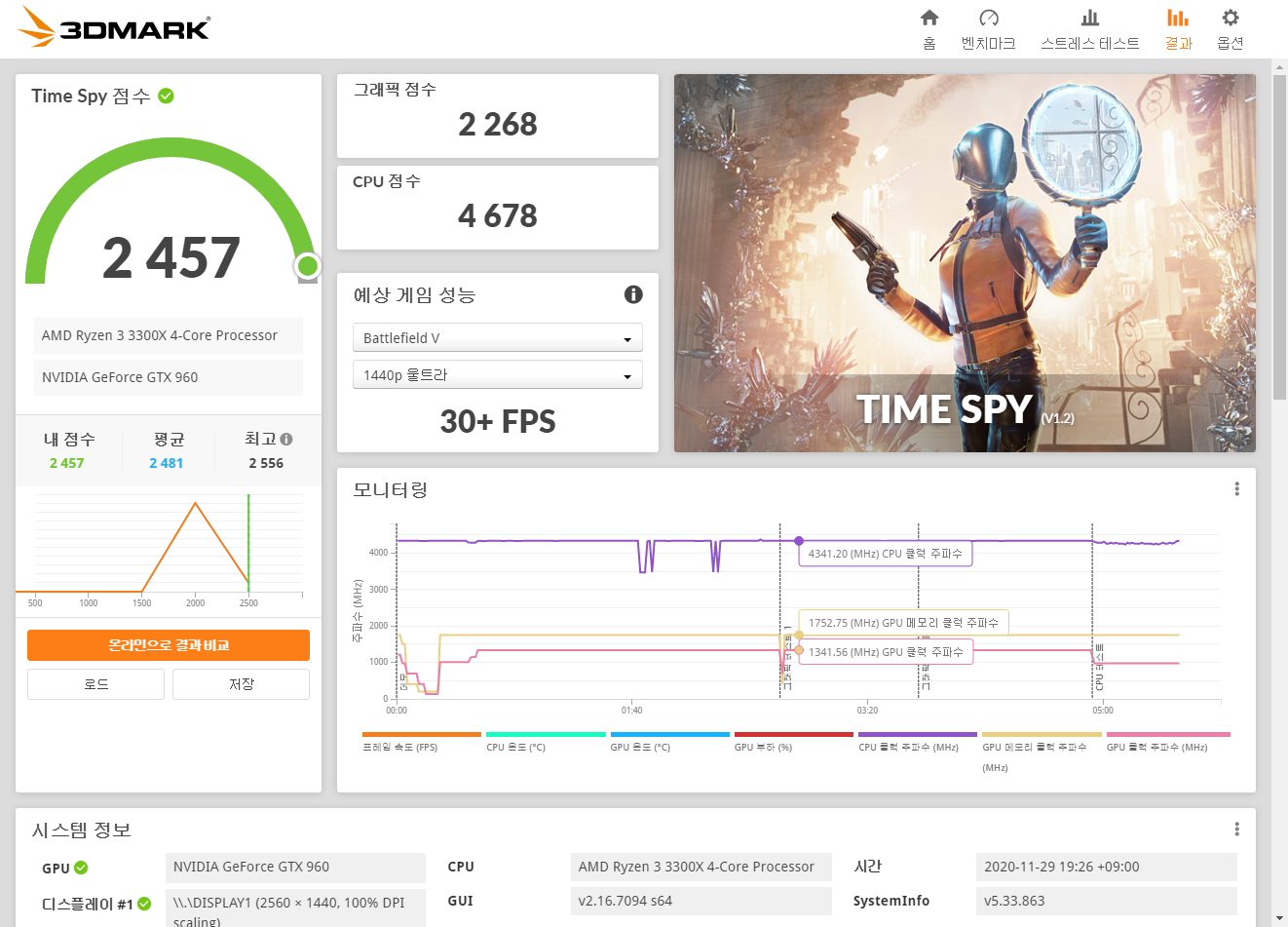Toggle the GPU 부하 (%) legend item
The width and height of the screenshot is (1288, 927).
793,742
